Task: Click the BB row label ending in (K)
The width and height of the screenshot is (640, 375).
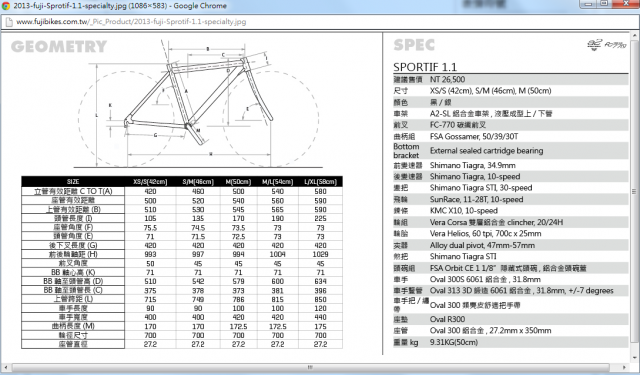Action: click(73, 272)
